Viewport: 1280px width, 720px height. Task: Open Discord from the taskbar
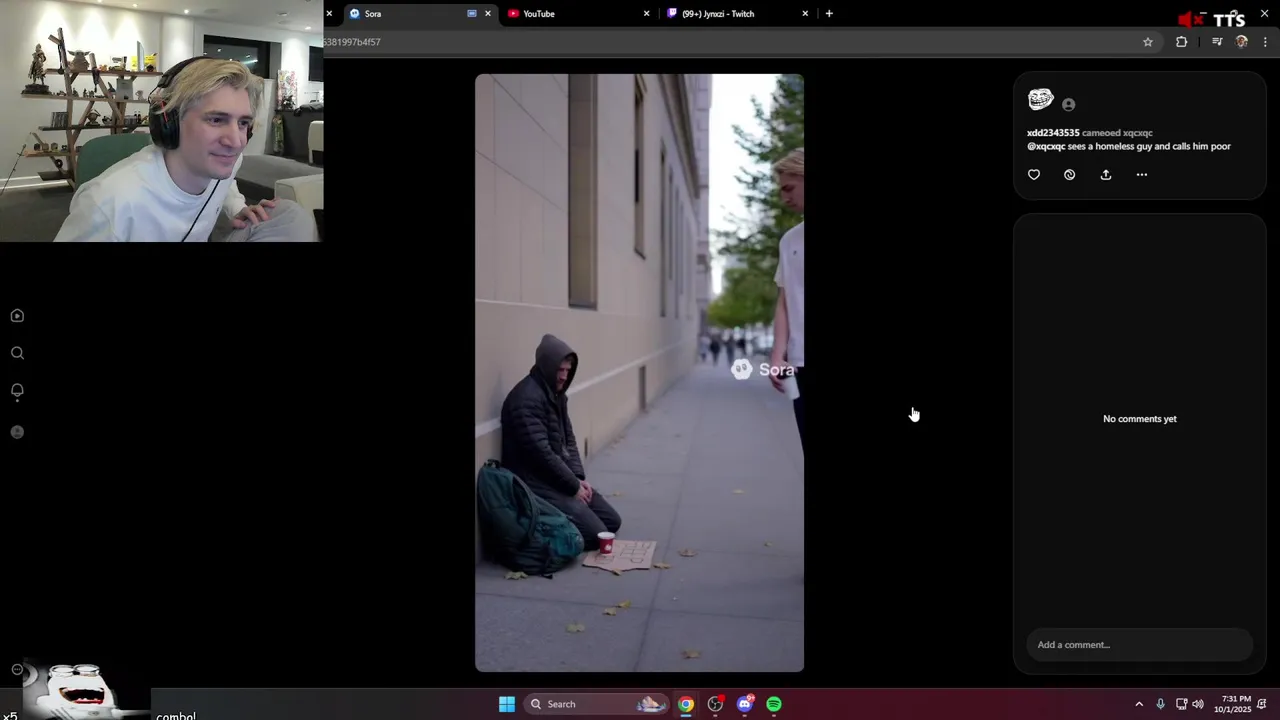click(x=745, y=704)
